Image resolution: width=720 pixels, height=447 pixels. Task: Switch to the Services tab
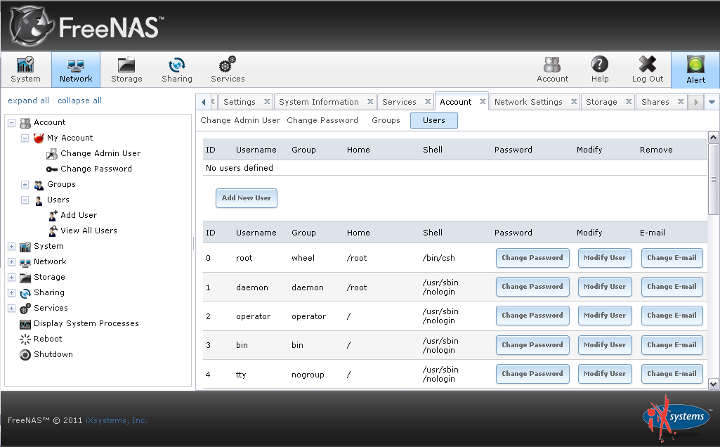coord(399,102)
